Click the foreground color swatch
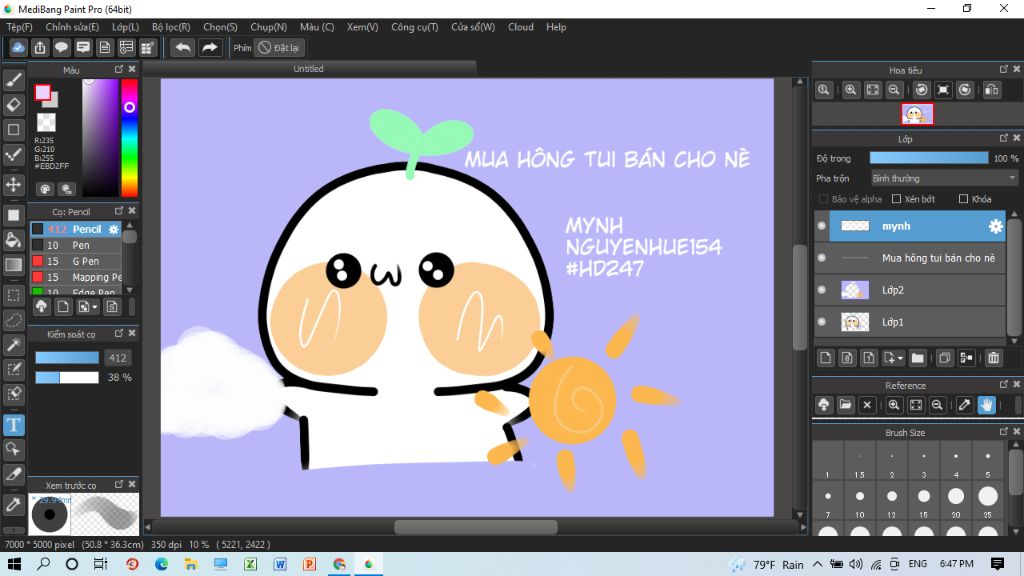The height and width of the screenshot is (576, 1024). coord(42,93)
